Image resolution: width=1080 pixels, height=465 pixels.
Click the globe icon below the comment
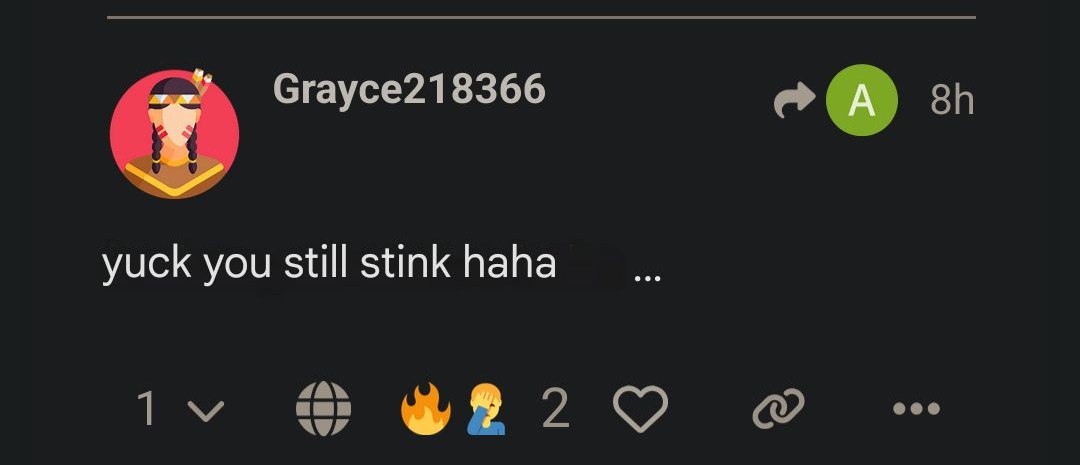pos(324,408)
